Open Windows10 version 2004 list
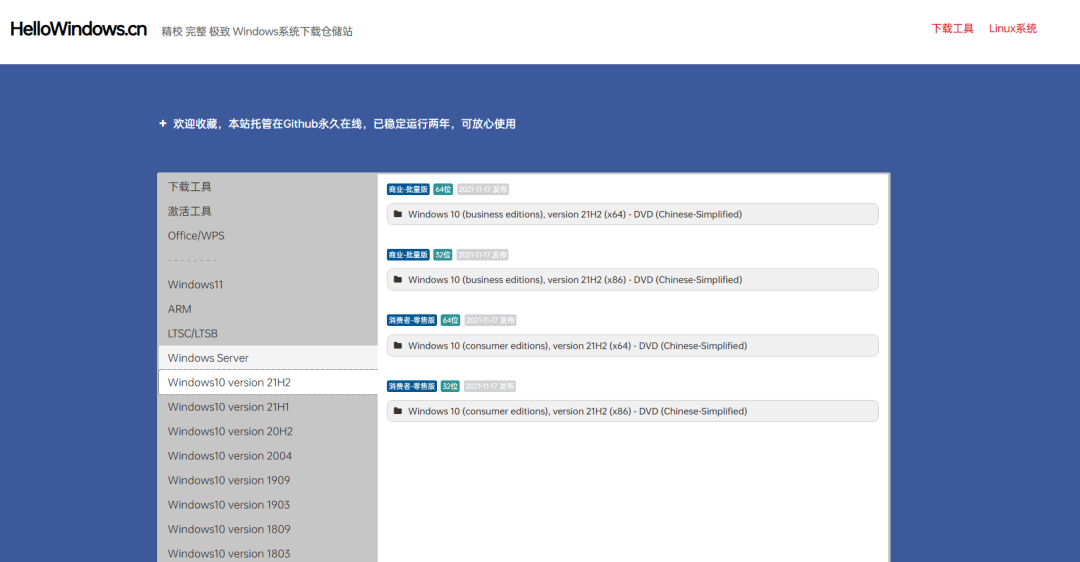 point(229,456)
